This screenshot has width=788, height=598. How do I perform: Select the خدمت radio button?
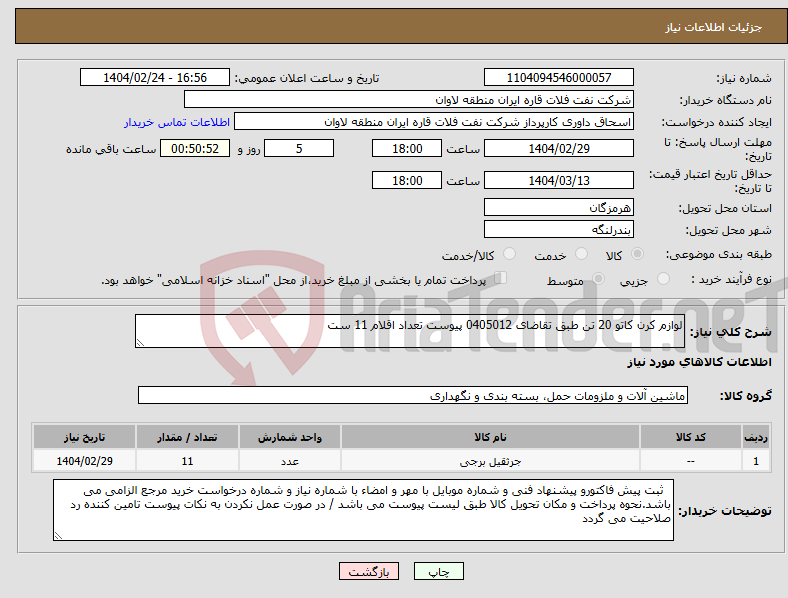tap(581, 254)
